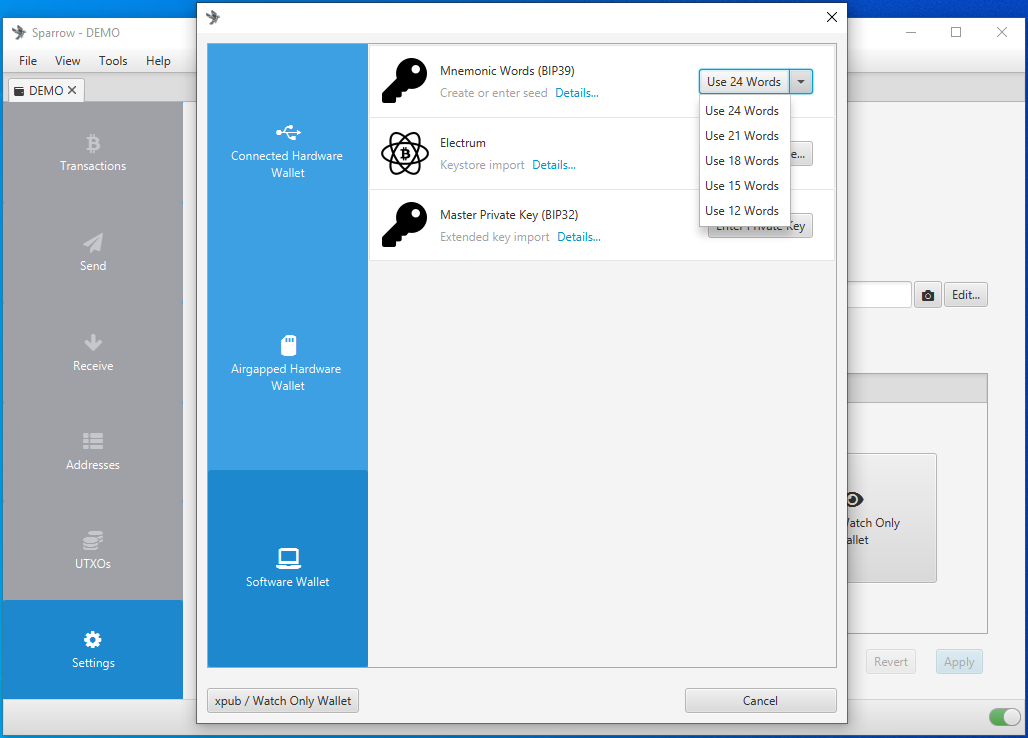Select the Settings section in the sidebar
Viewport: 1028px width, 738px height.
pyautogui.click(x=92, y=650)
